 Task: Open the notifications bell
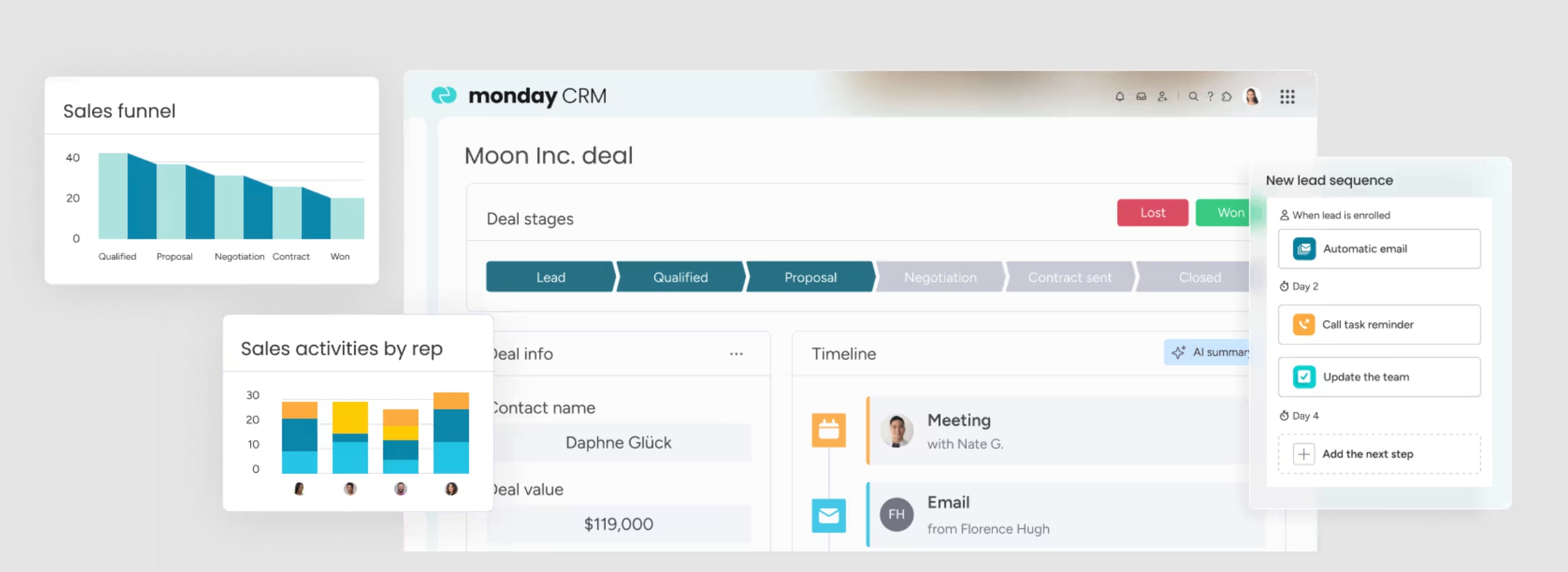coord(1120,97)
